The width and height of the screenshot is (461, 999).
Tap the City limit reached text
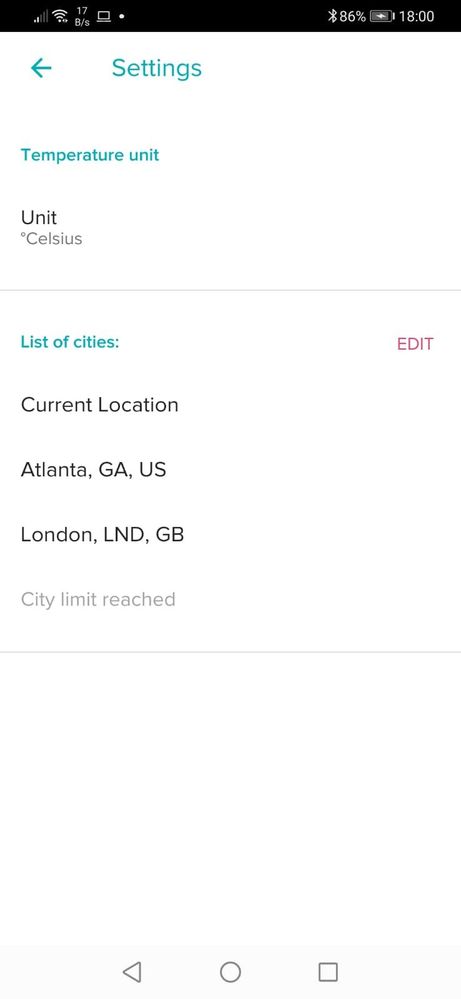click(x=98, y=600)
